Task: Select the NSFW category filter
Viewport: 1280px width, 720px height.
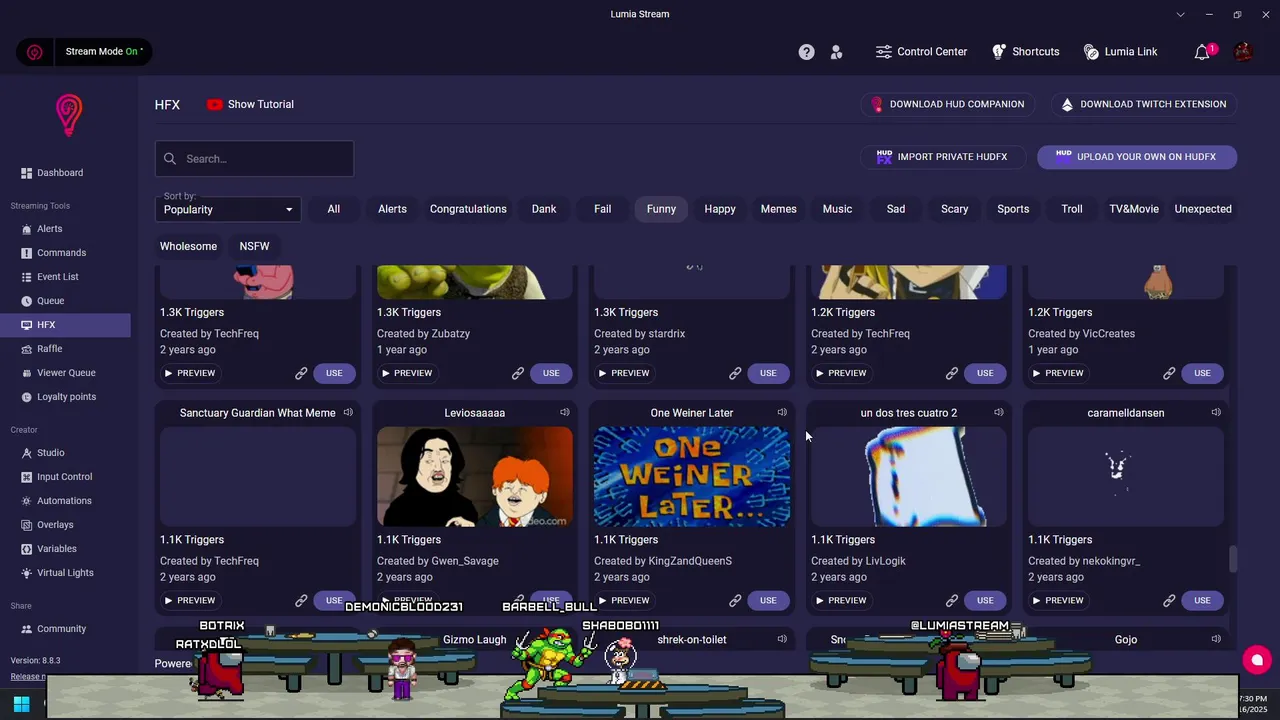Action: pyautogui.click(x=254, y=246)
